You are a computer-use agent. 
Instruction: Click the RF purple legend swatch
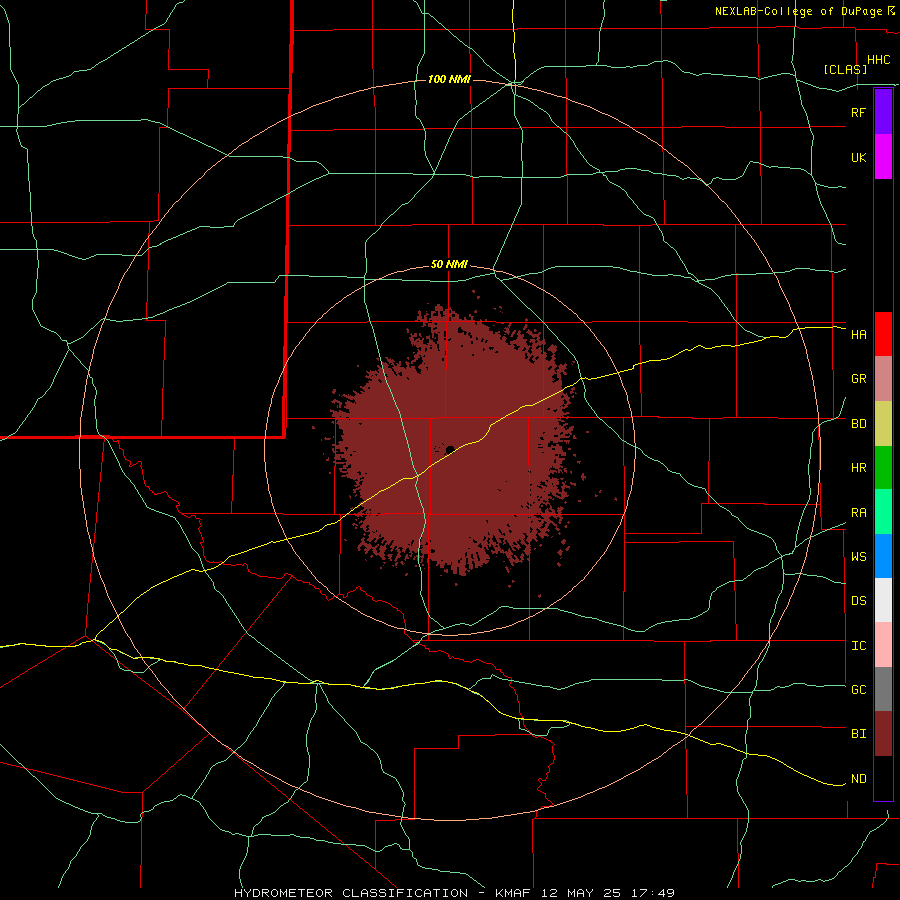coord(883,112)
